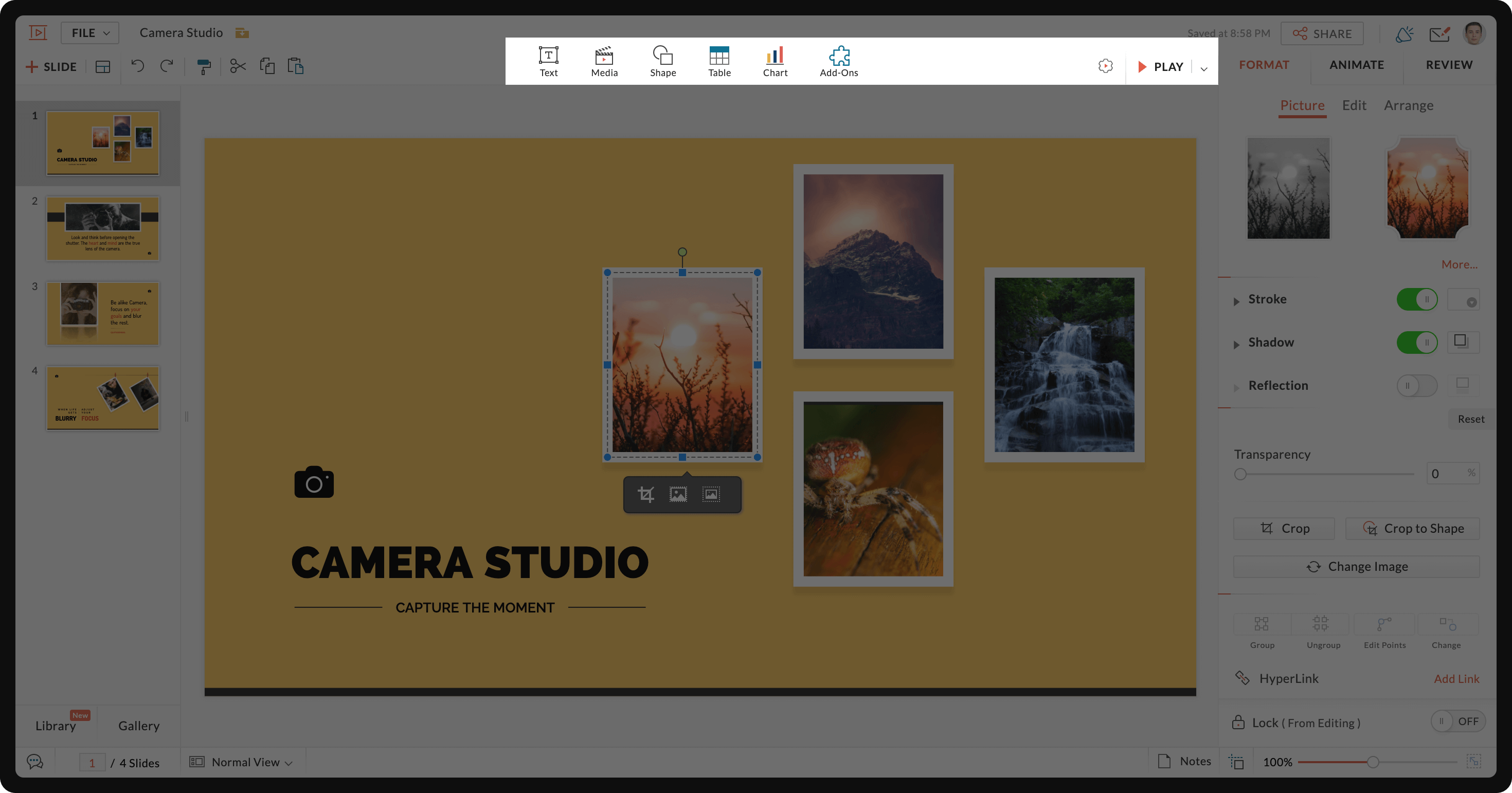1512x793 pixels.
Task: Click the Chart icon
Action: [775, 61]
